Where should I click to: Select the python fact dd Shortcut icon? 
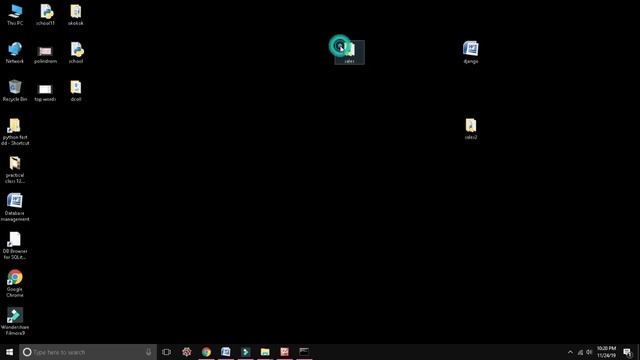[x=15, y=131]
